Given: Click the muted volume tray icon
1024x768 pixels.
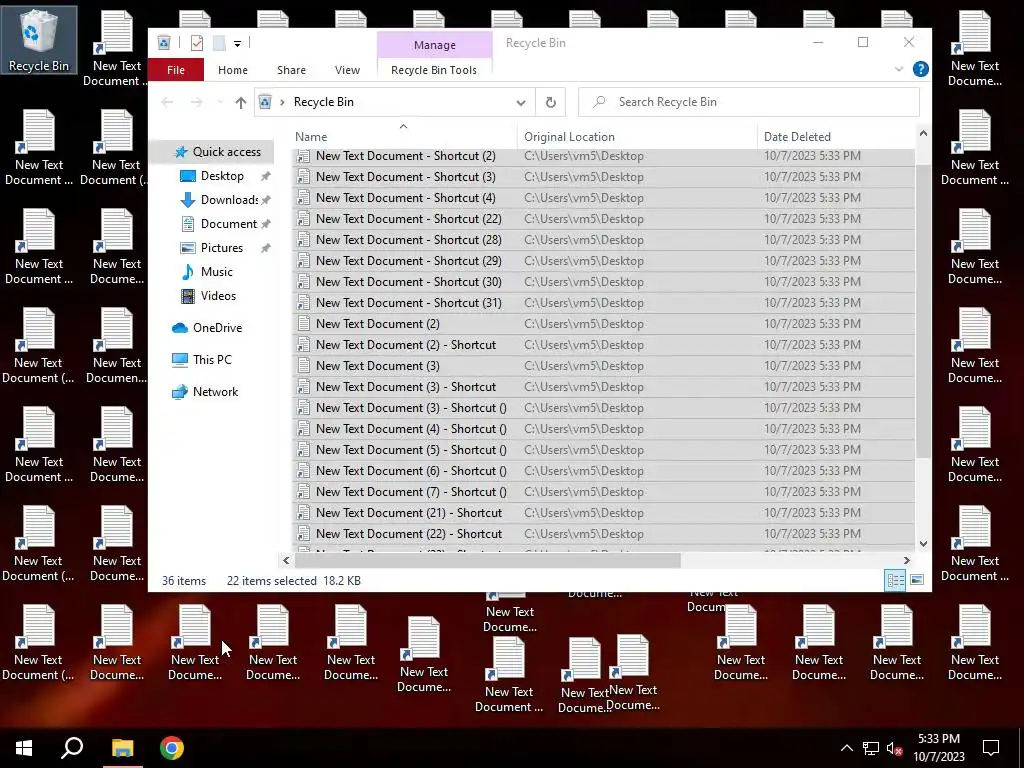Looking at the screenshot, I should (895, 748).
